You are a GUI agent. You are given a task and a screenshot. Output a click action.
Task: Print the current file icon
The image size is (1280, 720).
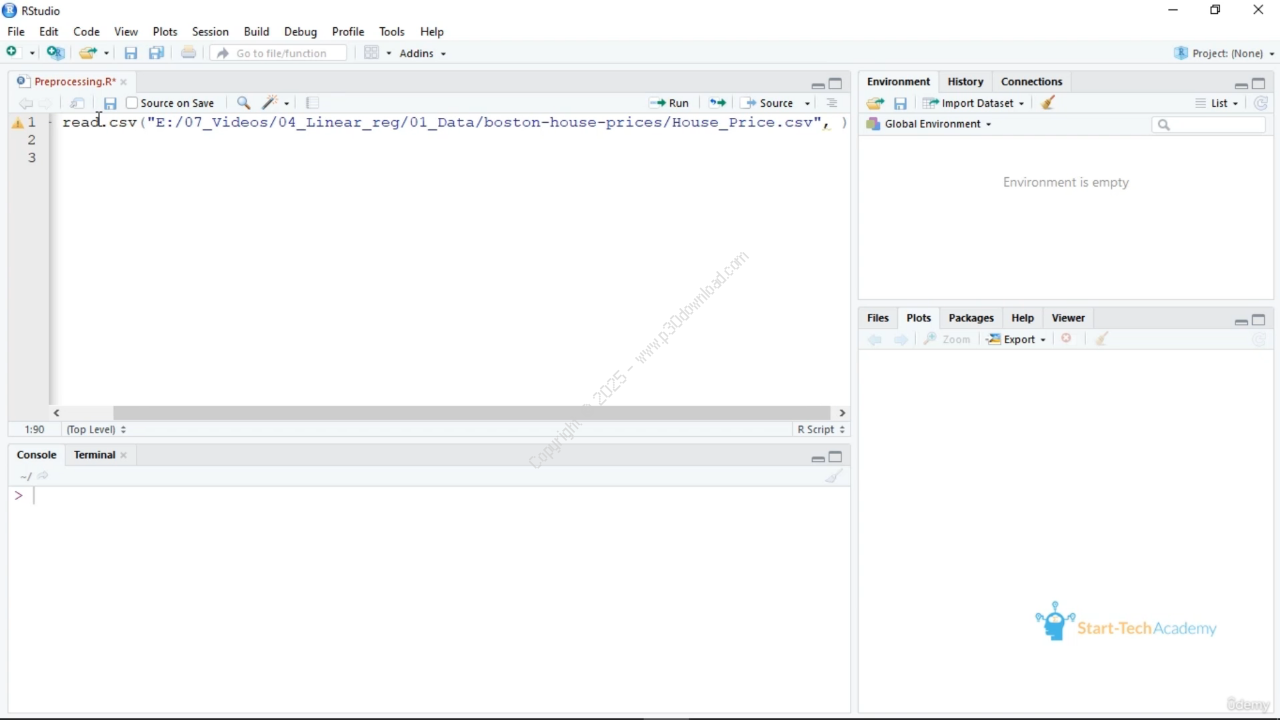[x=188, y=53]
